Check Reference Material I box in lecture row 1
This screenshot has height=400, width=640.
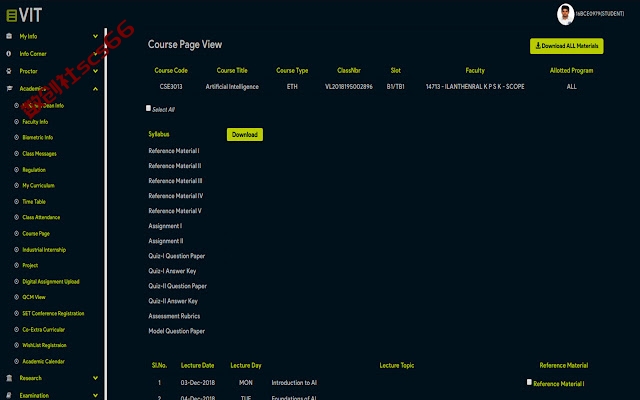[529, 382]
